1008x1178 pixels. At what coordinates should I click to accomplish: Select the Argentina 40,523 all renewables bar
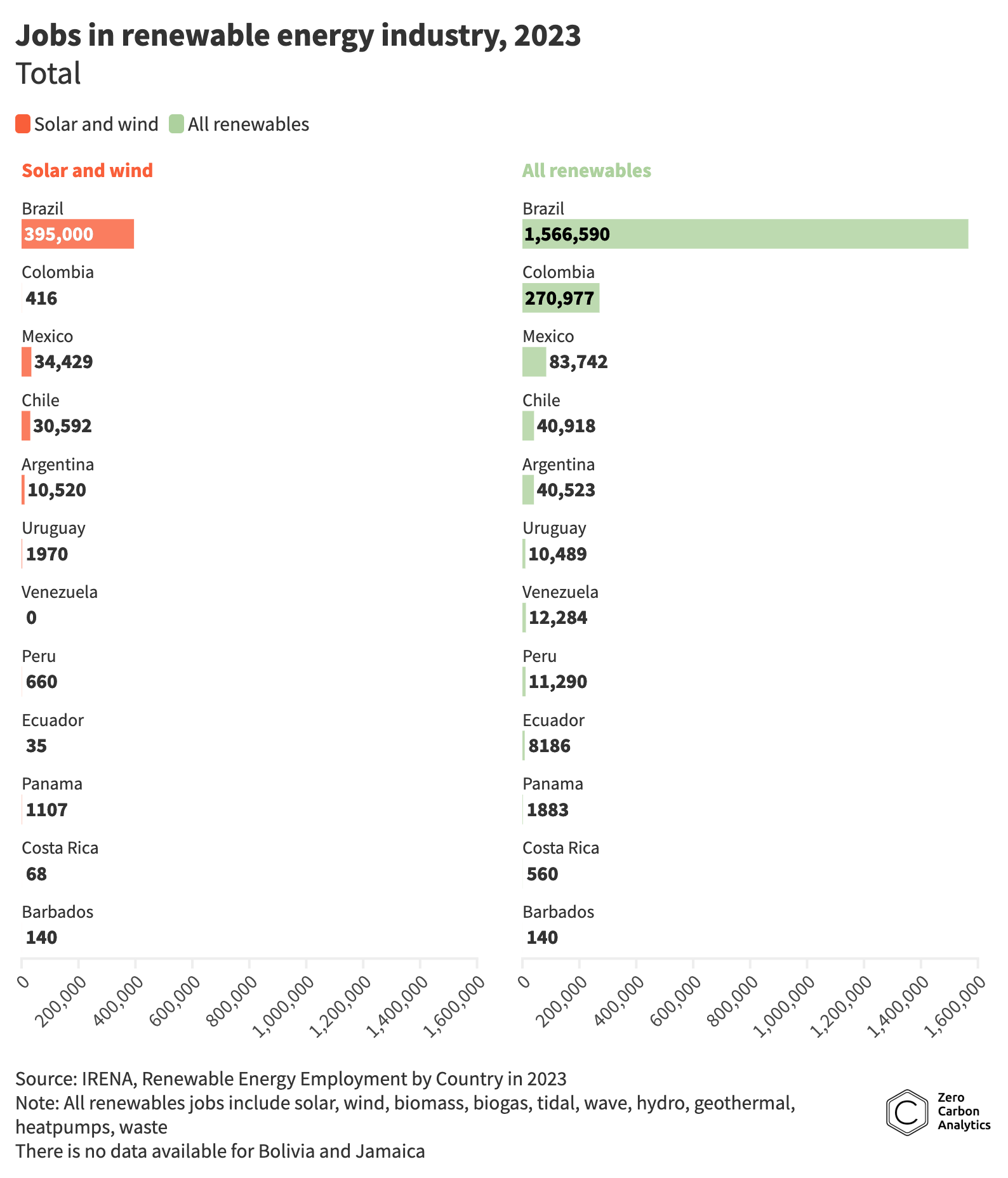(528, 490)
